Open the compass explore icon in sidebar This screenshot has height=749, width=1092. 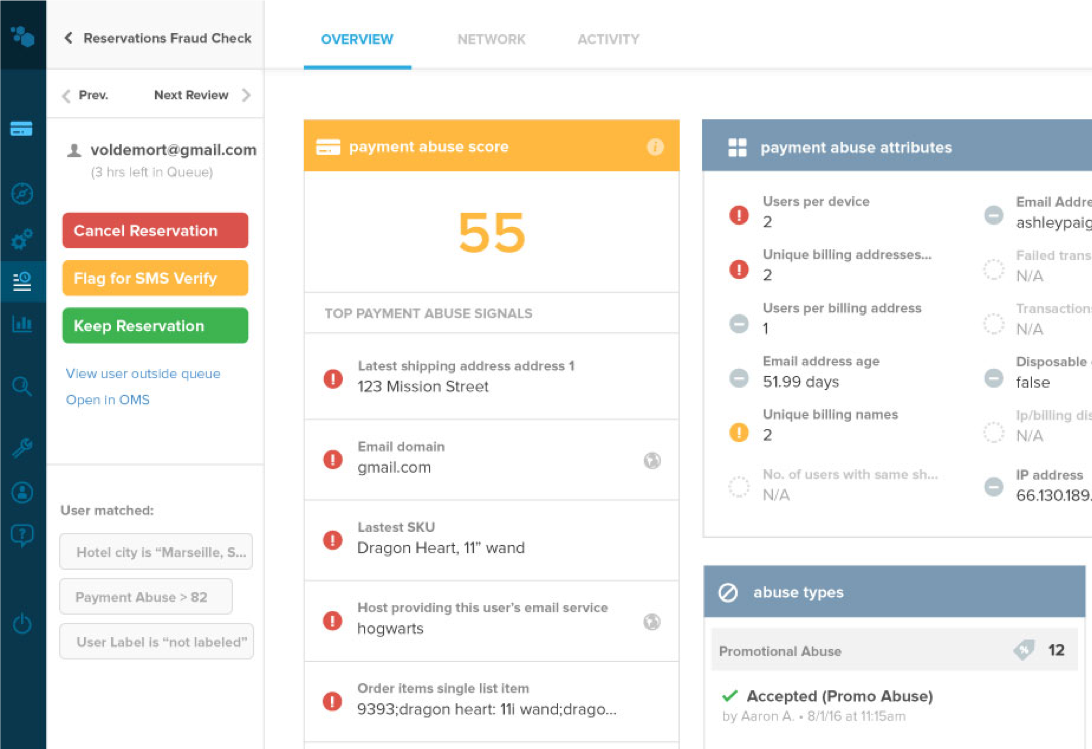pos(22,194)
